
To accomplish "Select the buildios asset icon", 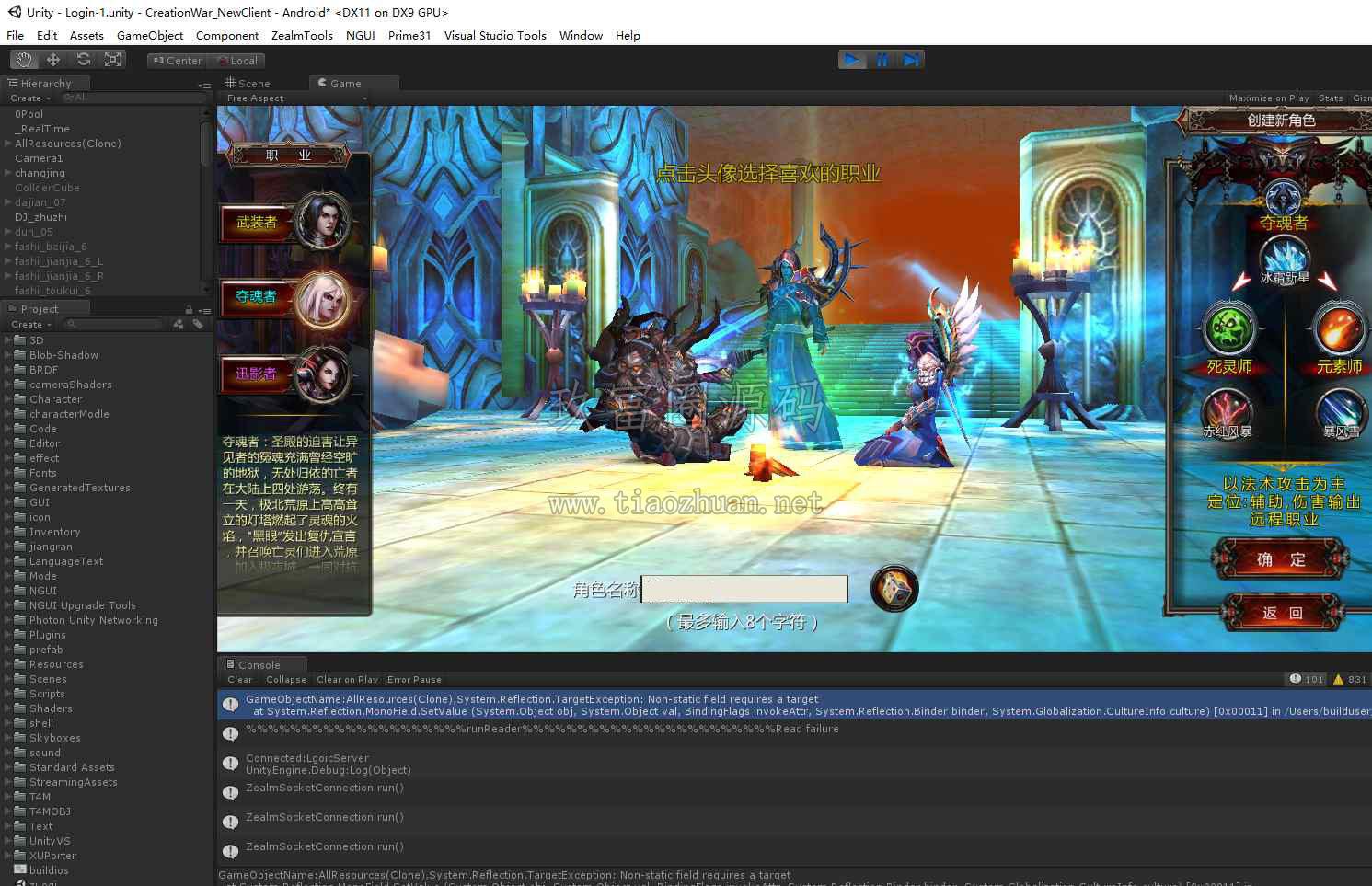I will pyautogui.click(x=20, y=870).
